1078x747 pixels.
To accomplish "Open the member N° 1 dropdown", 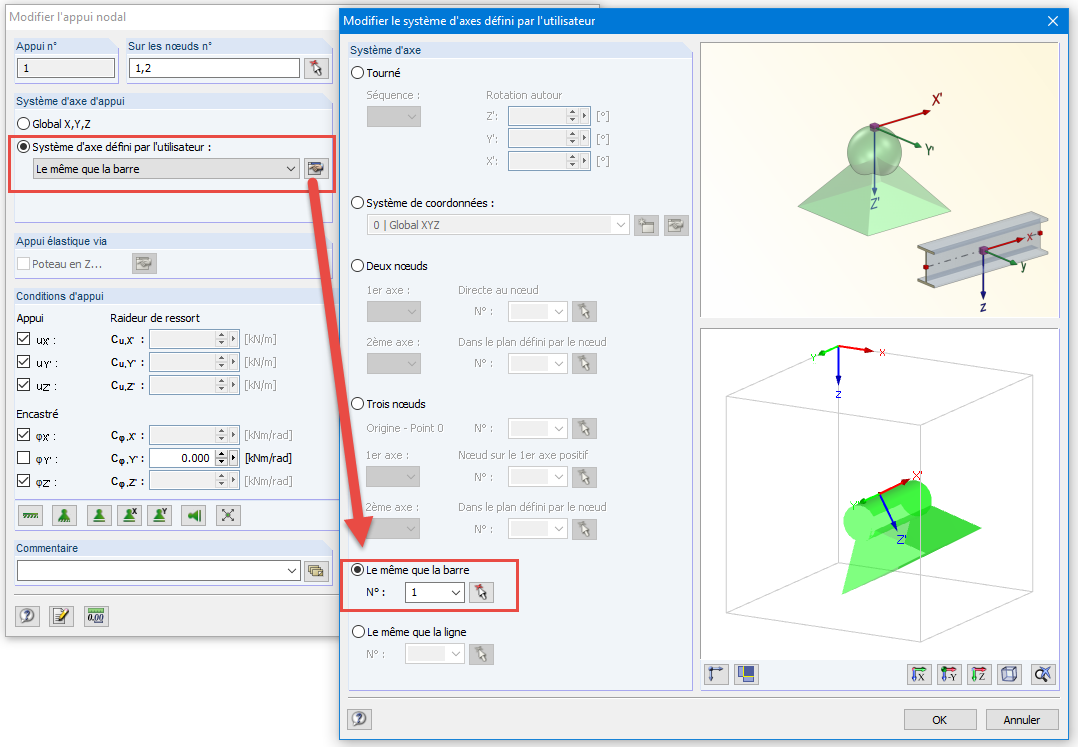I will click(455, 592).
